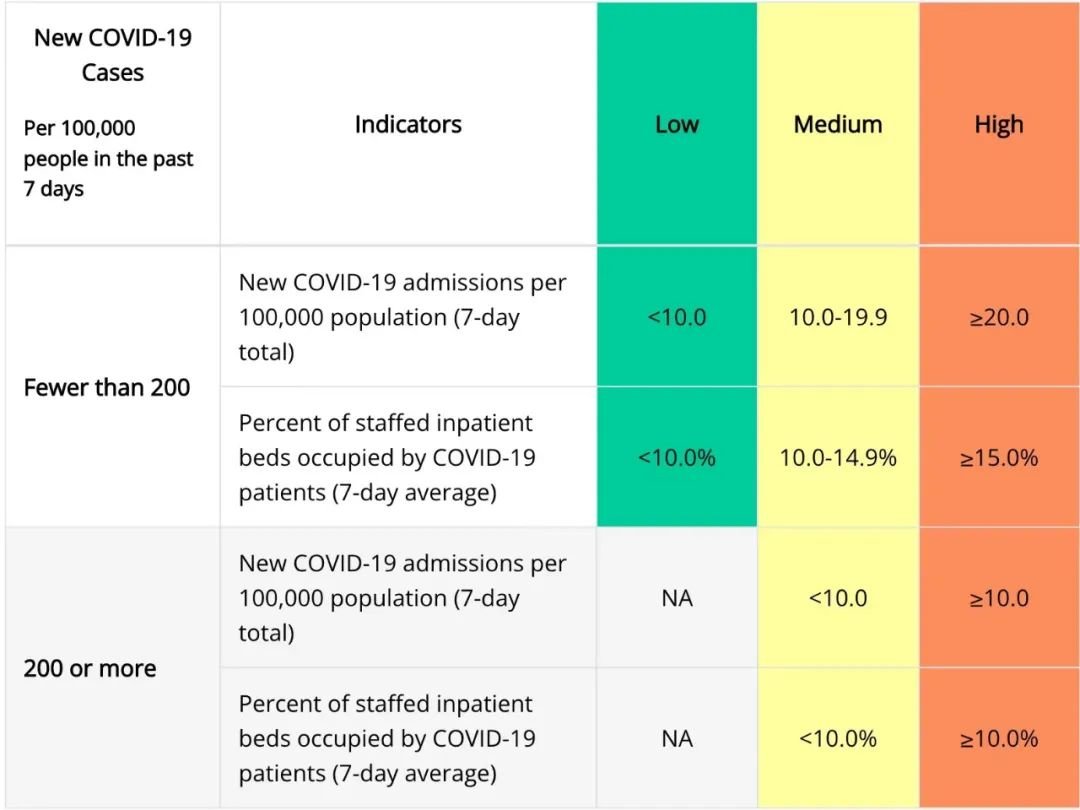Screen dimensions: 1080x810
Task: Click the 10.0-19.9 medium cell
Action: tap(838, 317)
